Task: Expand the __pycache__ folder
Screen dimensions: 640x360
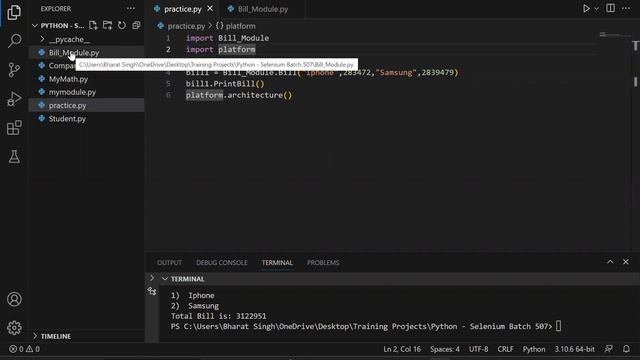Action: (x=69, y=39)
